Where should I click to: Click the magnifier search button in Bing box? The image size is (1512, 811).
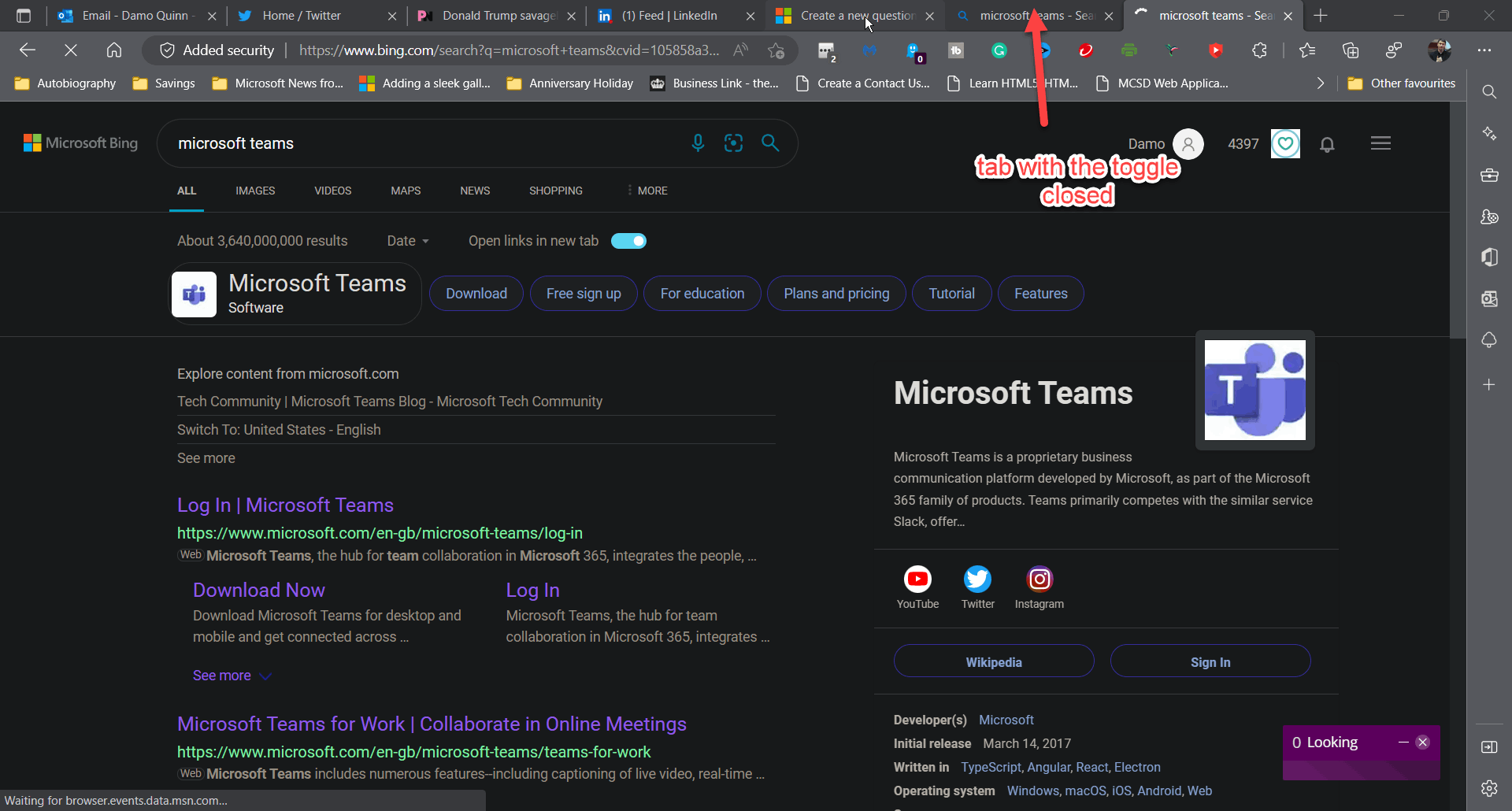[770, 143]
